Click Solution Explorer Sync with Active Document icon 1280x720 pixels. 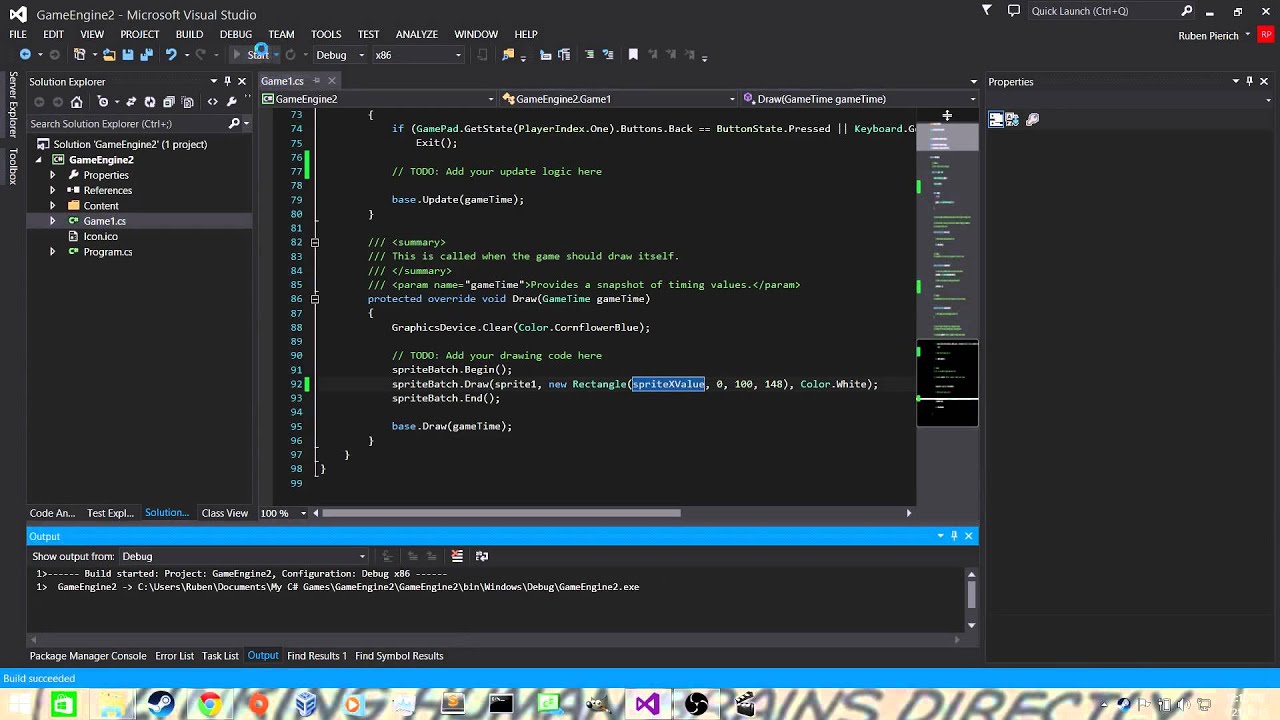click(131, 102)
